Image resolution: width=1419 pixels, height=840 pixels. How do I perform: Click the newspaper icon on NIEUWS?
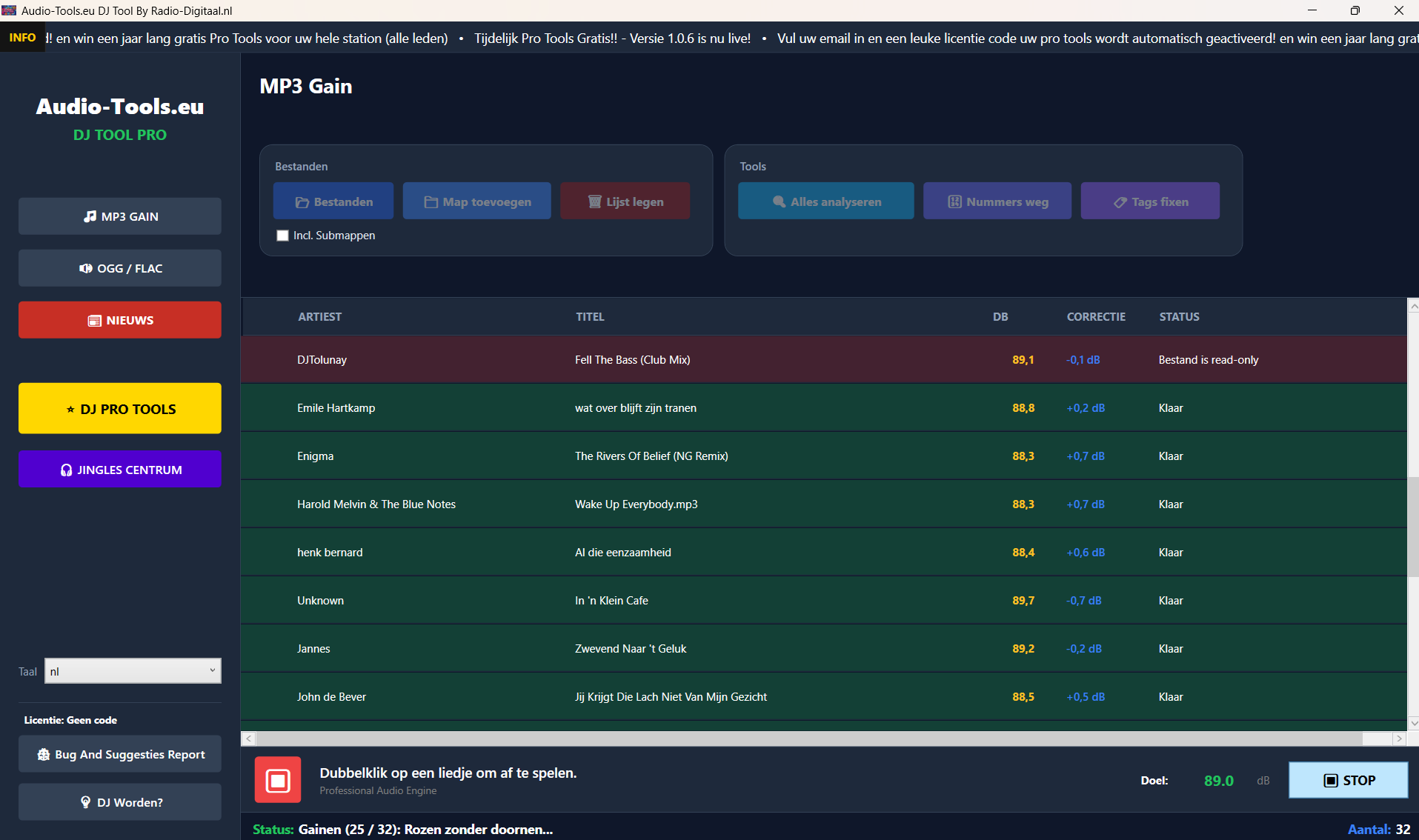pyautogui.click(x=95, y=321)
